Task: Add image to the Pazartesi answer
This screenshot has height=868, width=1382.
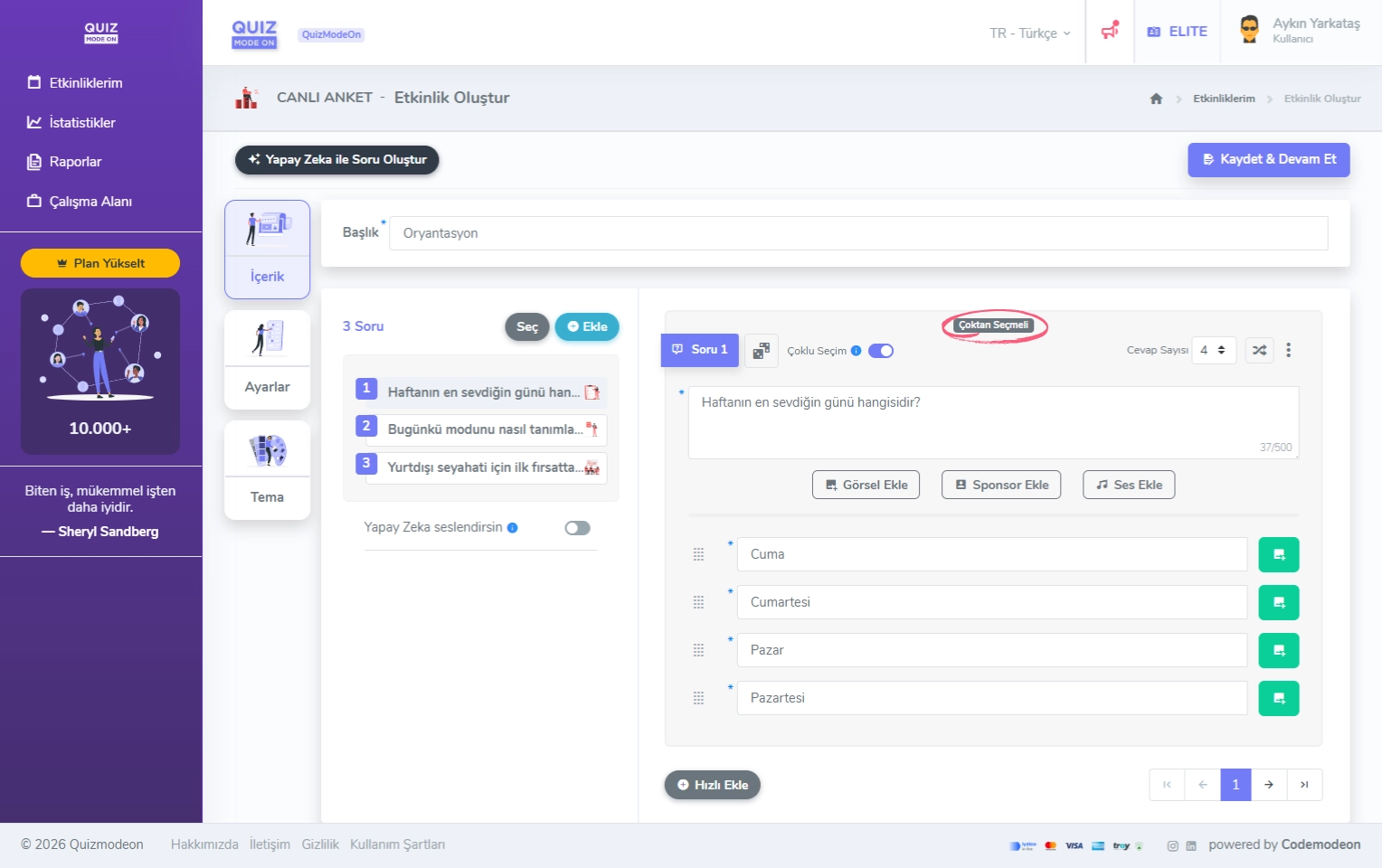Action: pyautogui.click(x=1279, y=698)
